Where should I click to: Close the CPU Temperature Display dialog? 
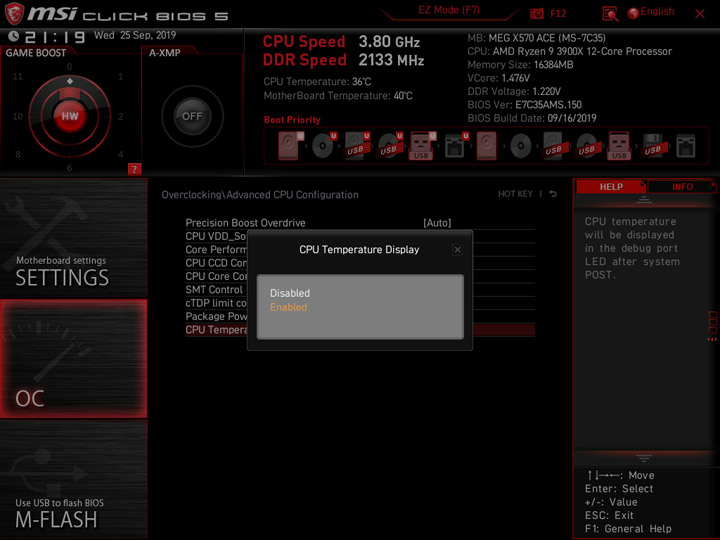tap(457, 250)
